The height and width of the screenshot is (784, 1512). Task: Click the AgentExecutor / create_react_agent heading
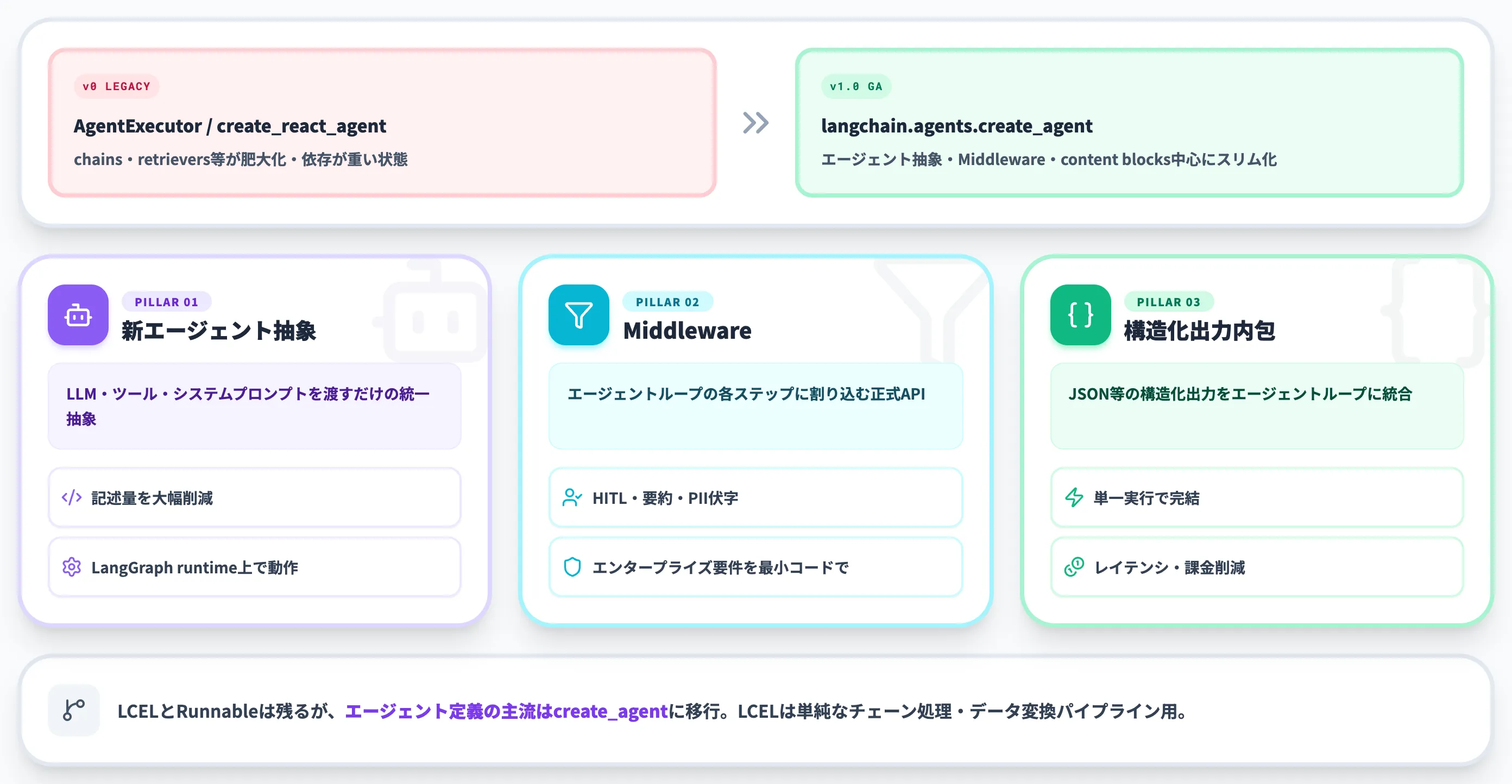pos(230,125)
